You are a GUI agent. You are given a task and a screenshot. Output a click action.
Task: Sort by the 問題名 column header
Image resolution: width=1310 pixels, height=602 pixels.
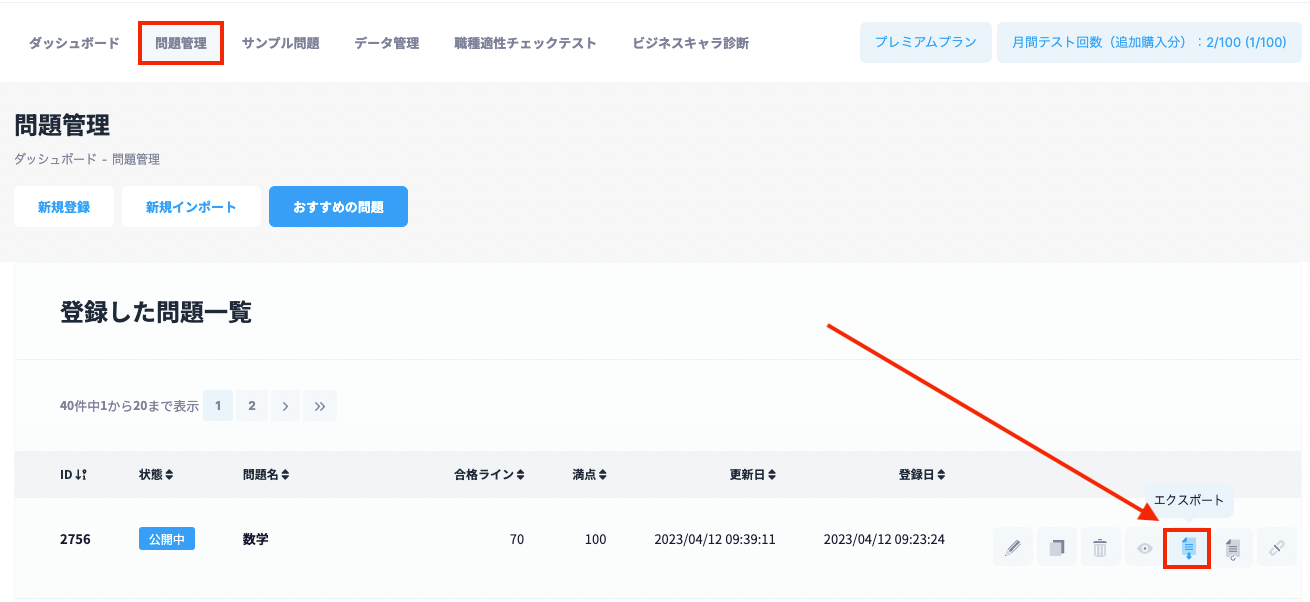coord(266,474)
